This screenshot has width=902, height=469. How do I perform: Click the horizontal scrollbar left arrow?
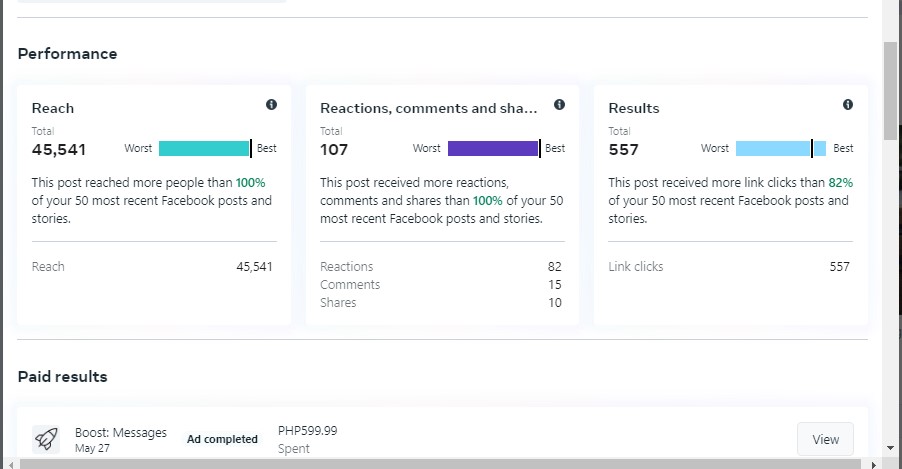coord(11,464)
